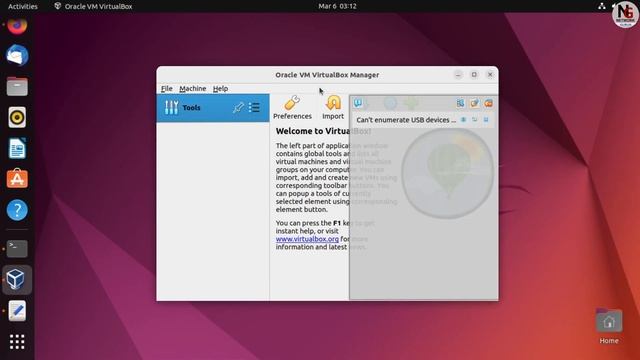This screenshot has width=640, height=360.
Task: Click the pin icon in the Tools row
Action: [x=238, y=108]
